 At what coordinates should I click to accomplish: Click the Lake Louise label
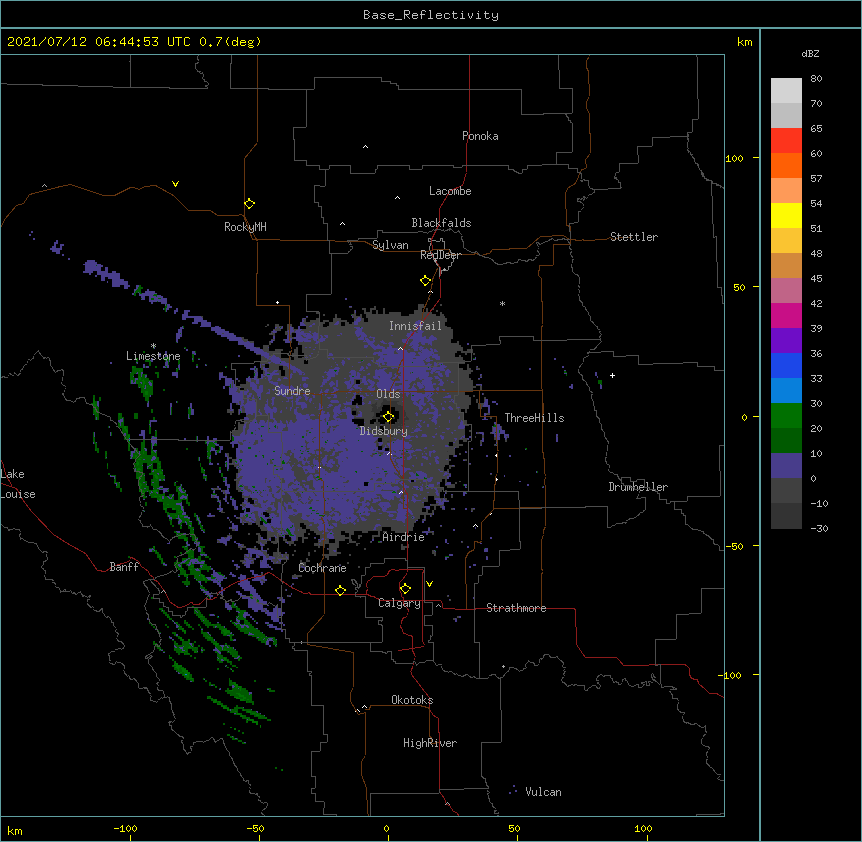tap(18, 484)
